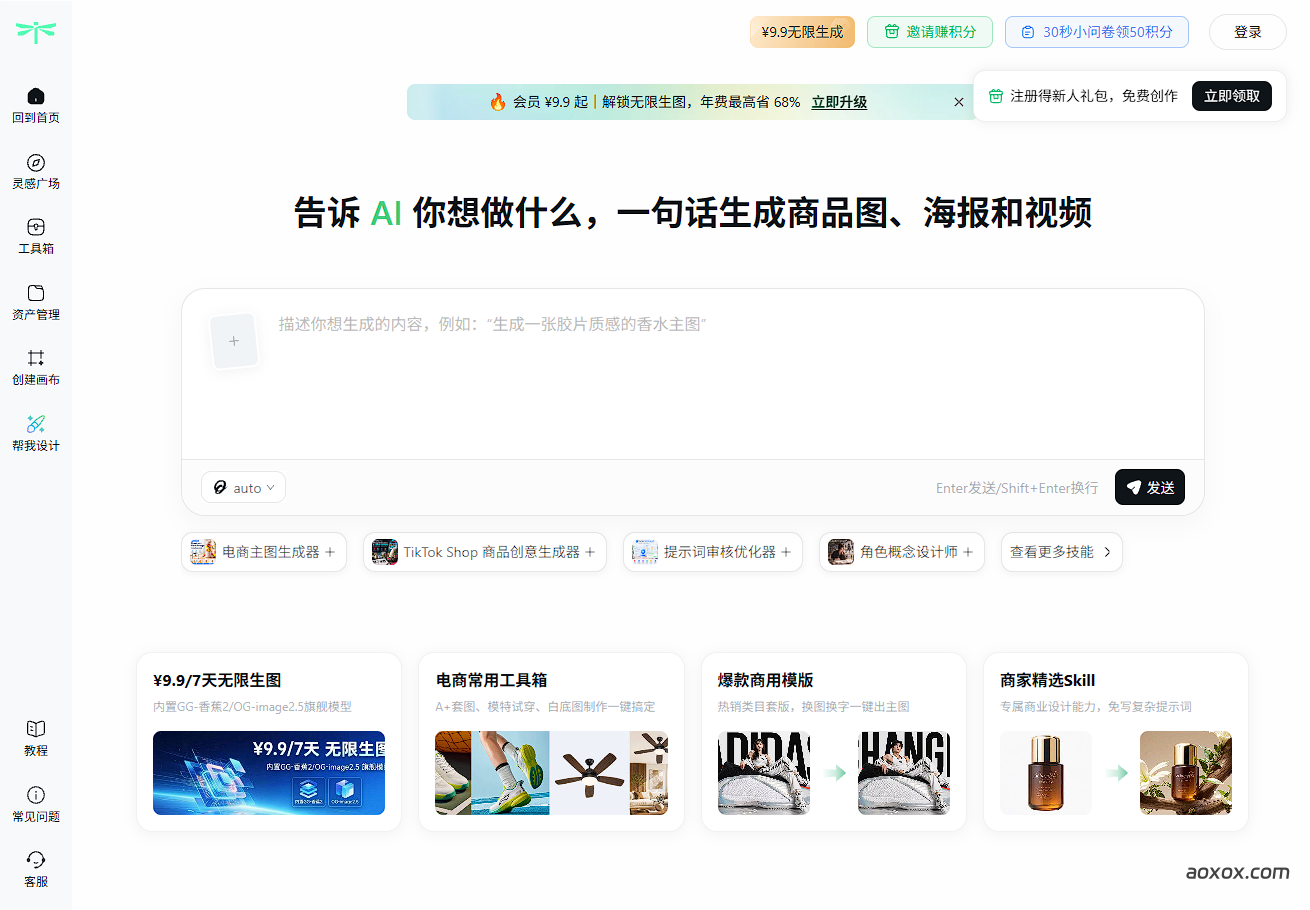1310x910 pixels.
Task: Open 帮我设计 magic wand icon
Action: click(36, 424)
